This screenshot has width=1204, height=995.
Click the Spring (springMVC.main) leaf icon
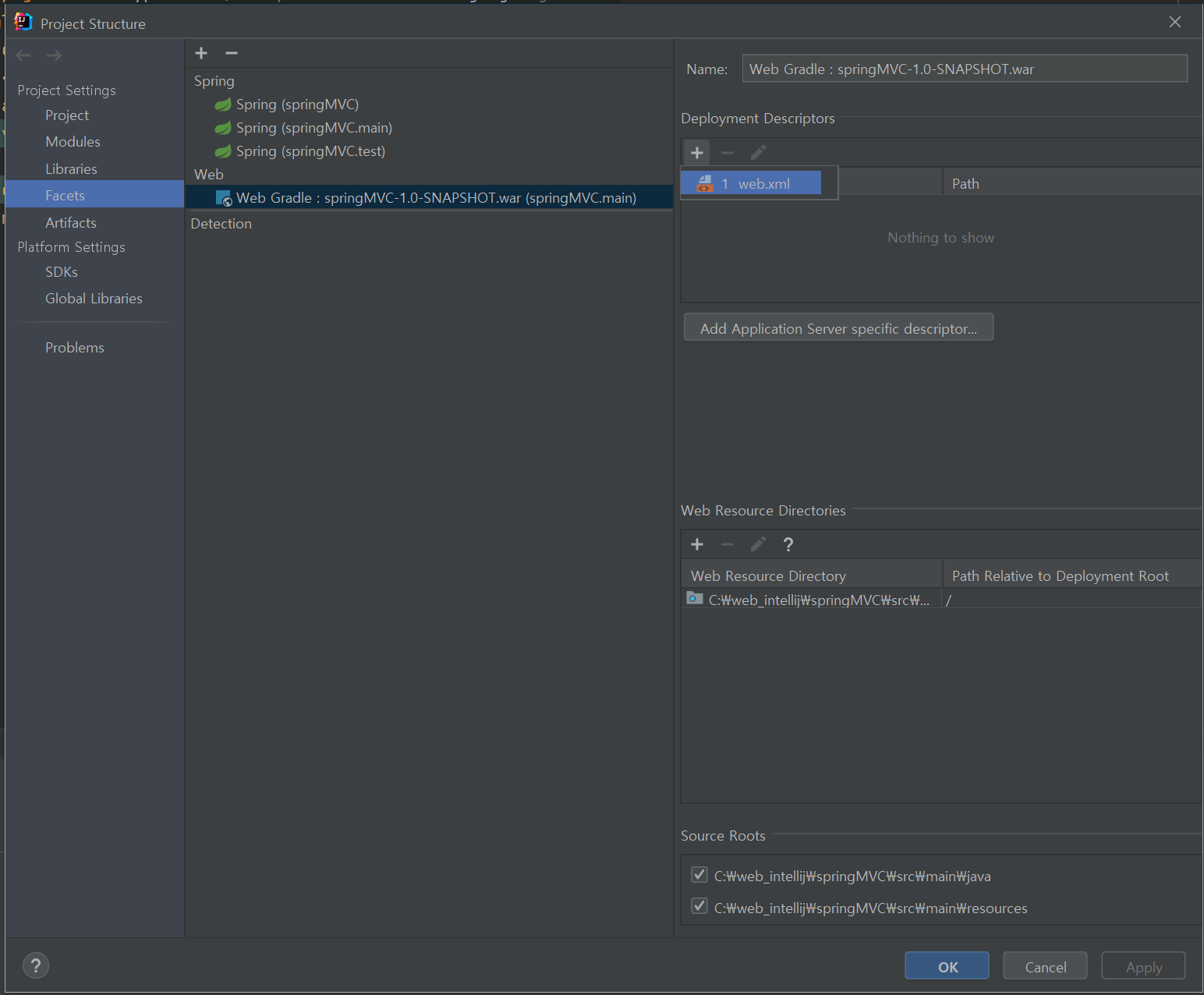[x=223, y=128]
